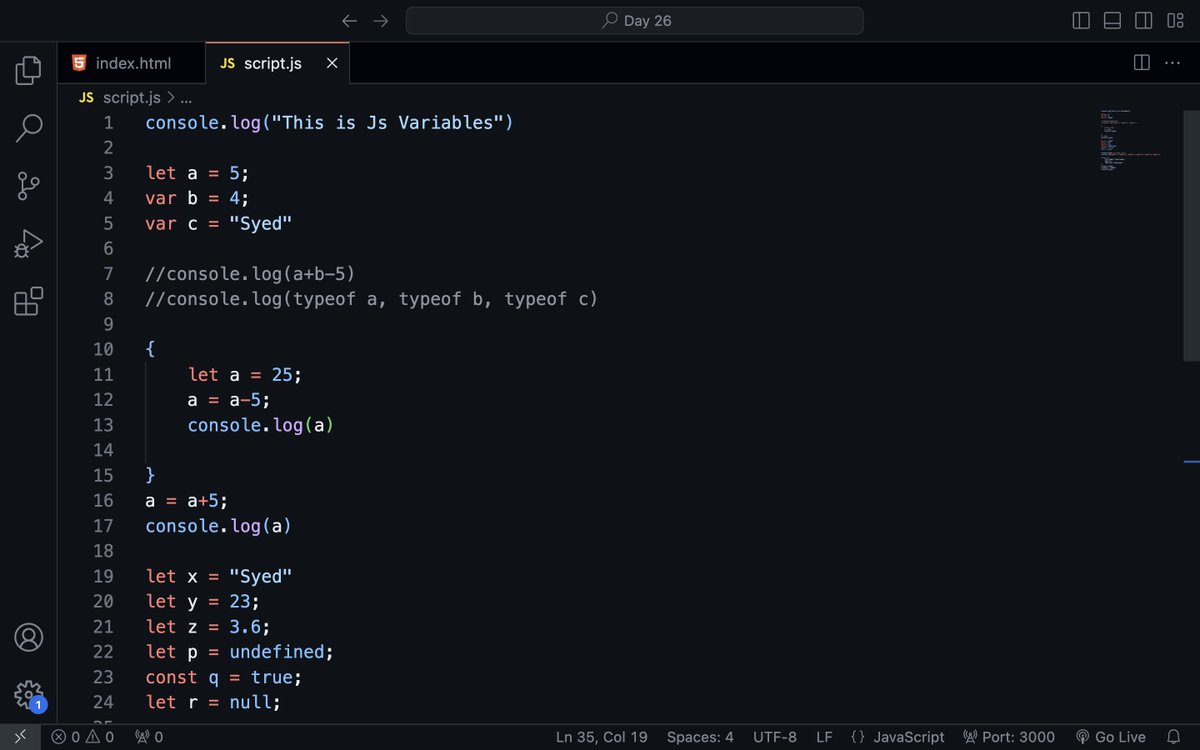Click the text 'var c = "Syed"'
The image size is (1200, 750).
219,223
